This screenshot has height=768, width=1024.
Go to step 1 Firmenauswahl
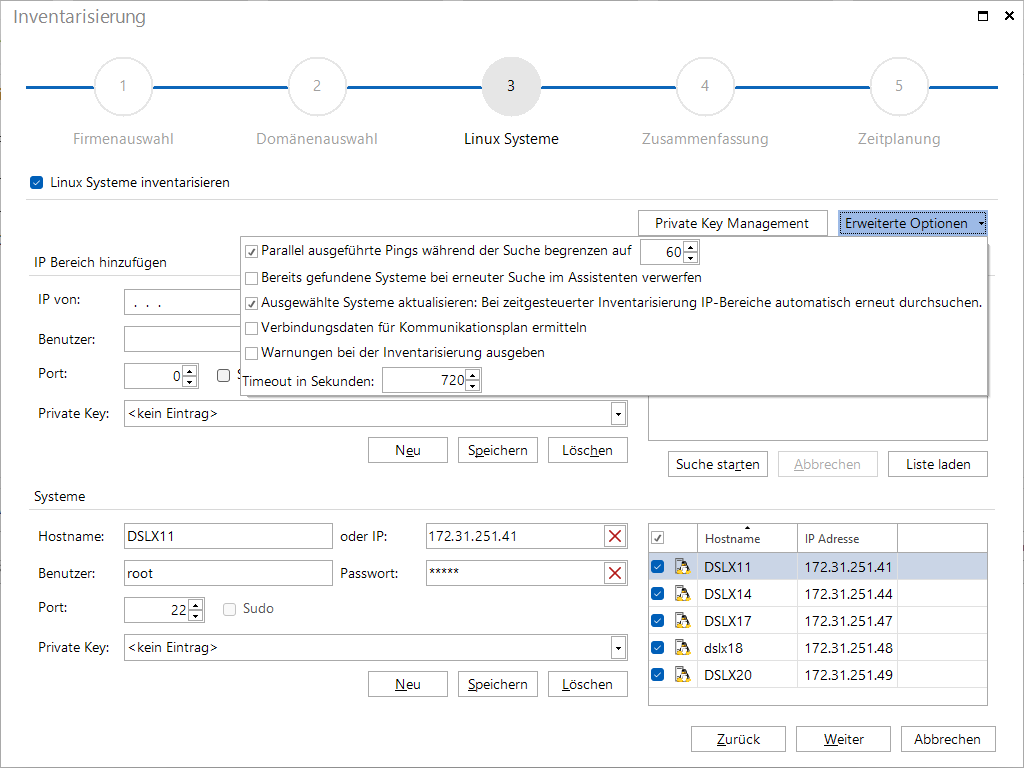click(123, 86)
